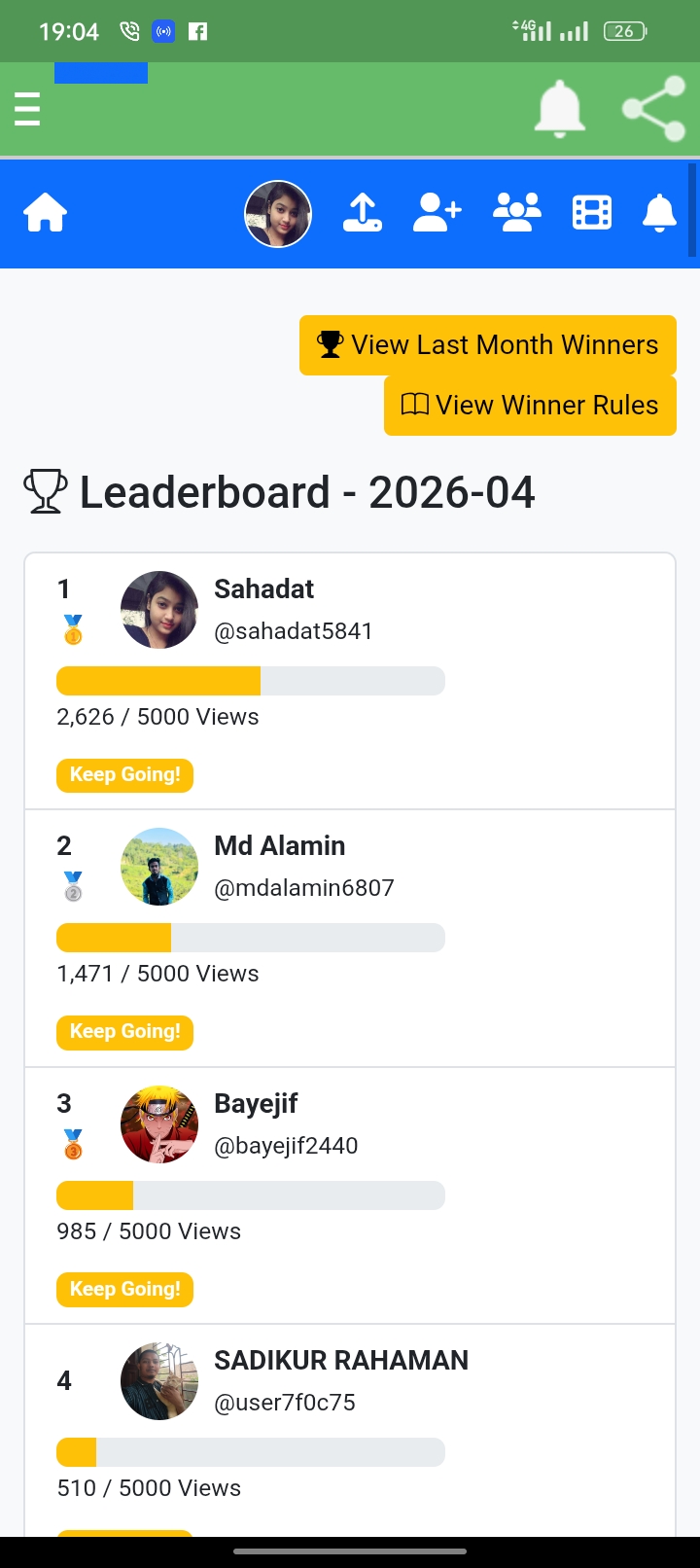Tap Md Alamin's profile photo
The height and width of the screenshot is (1568, 700).
click(x=159, y=867)
